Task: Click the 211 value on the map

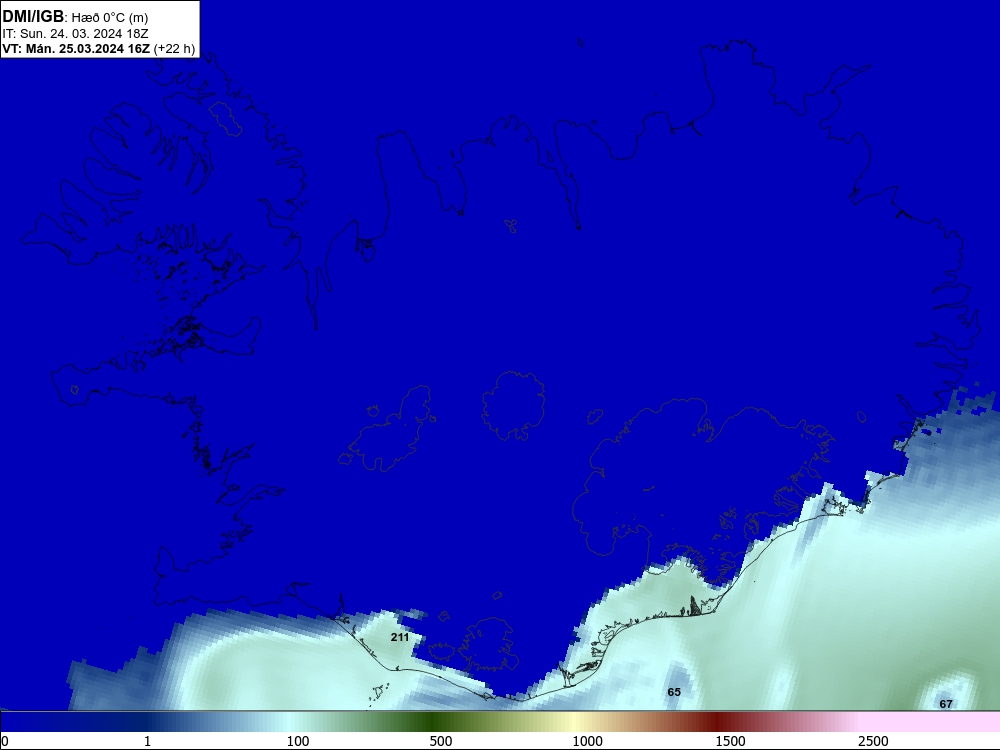Action: tap(400, 637)
